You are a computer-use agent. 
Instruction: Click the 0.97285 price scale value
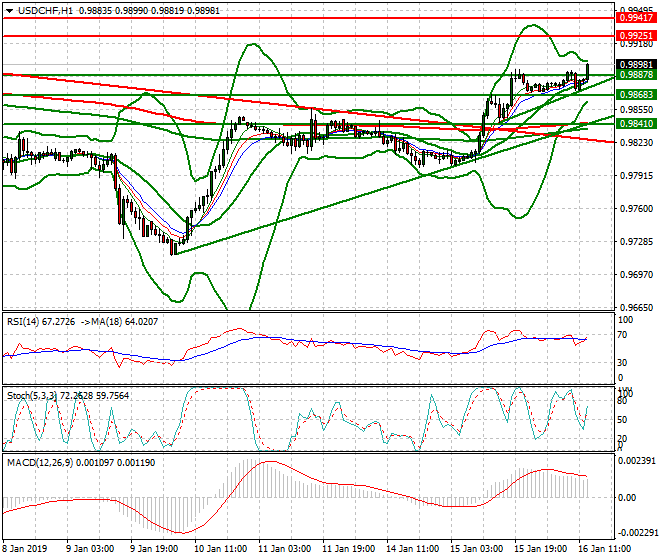[x=637, y=242]
